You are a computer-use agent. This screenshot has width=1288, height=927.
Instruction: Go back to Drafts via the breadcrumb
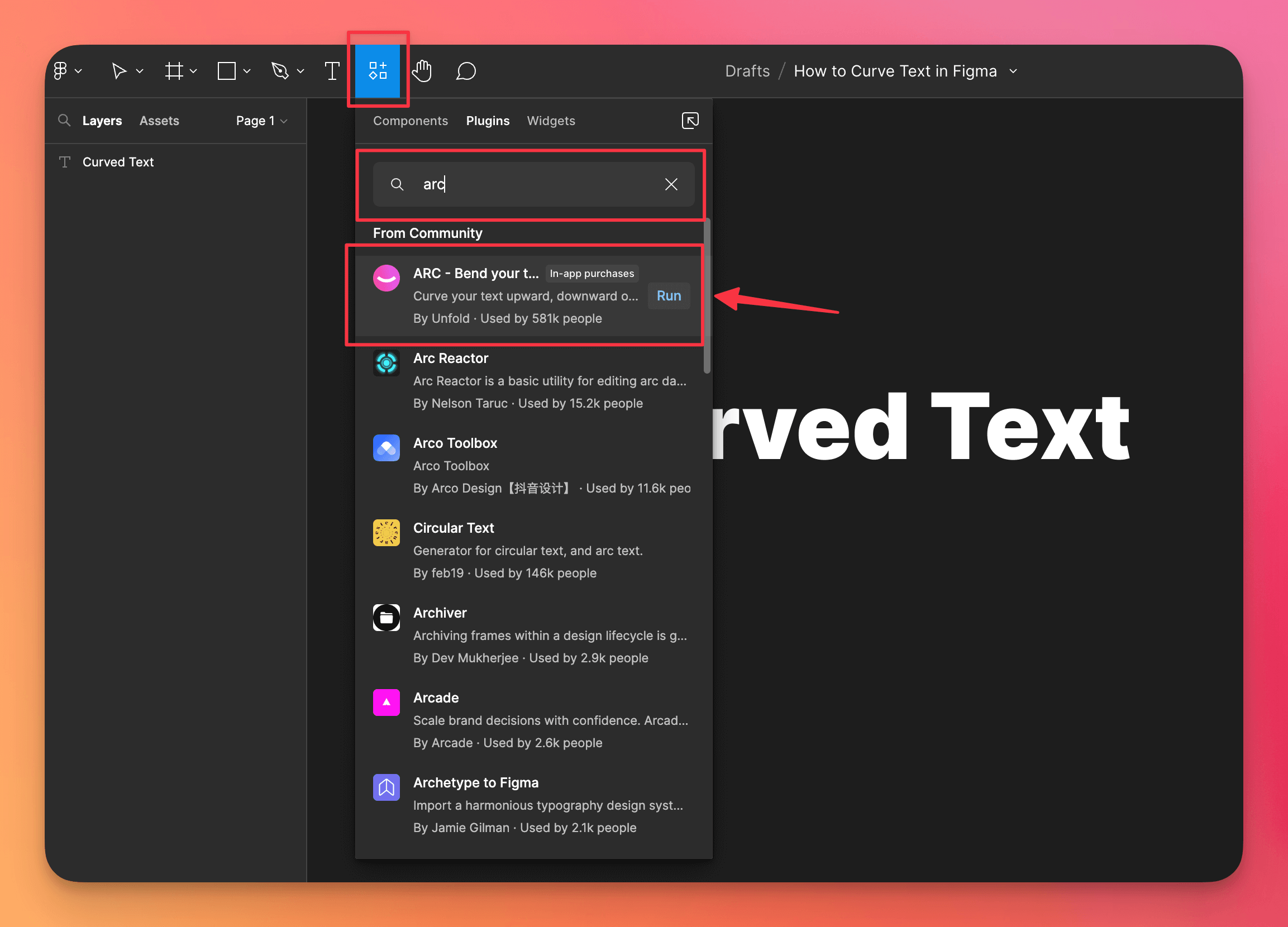click(x=747, y=70)
